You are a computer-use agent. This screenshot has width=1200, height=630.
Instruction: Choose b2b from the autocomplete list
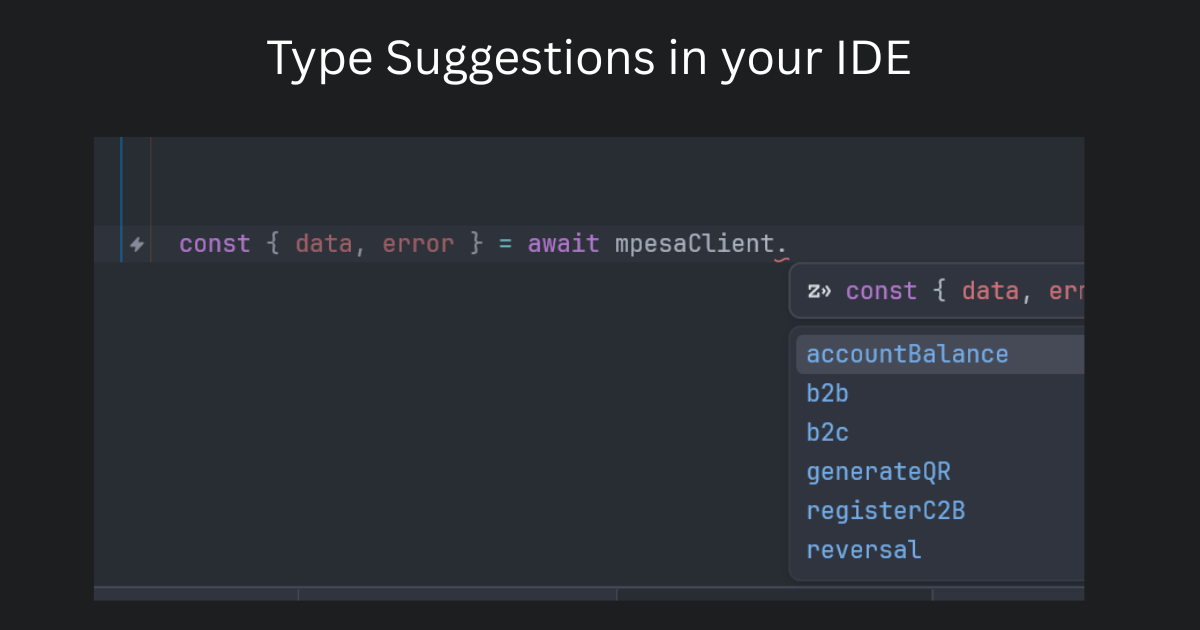coord(828,393)
